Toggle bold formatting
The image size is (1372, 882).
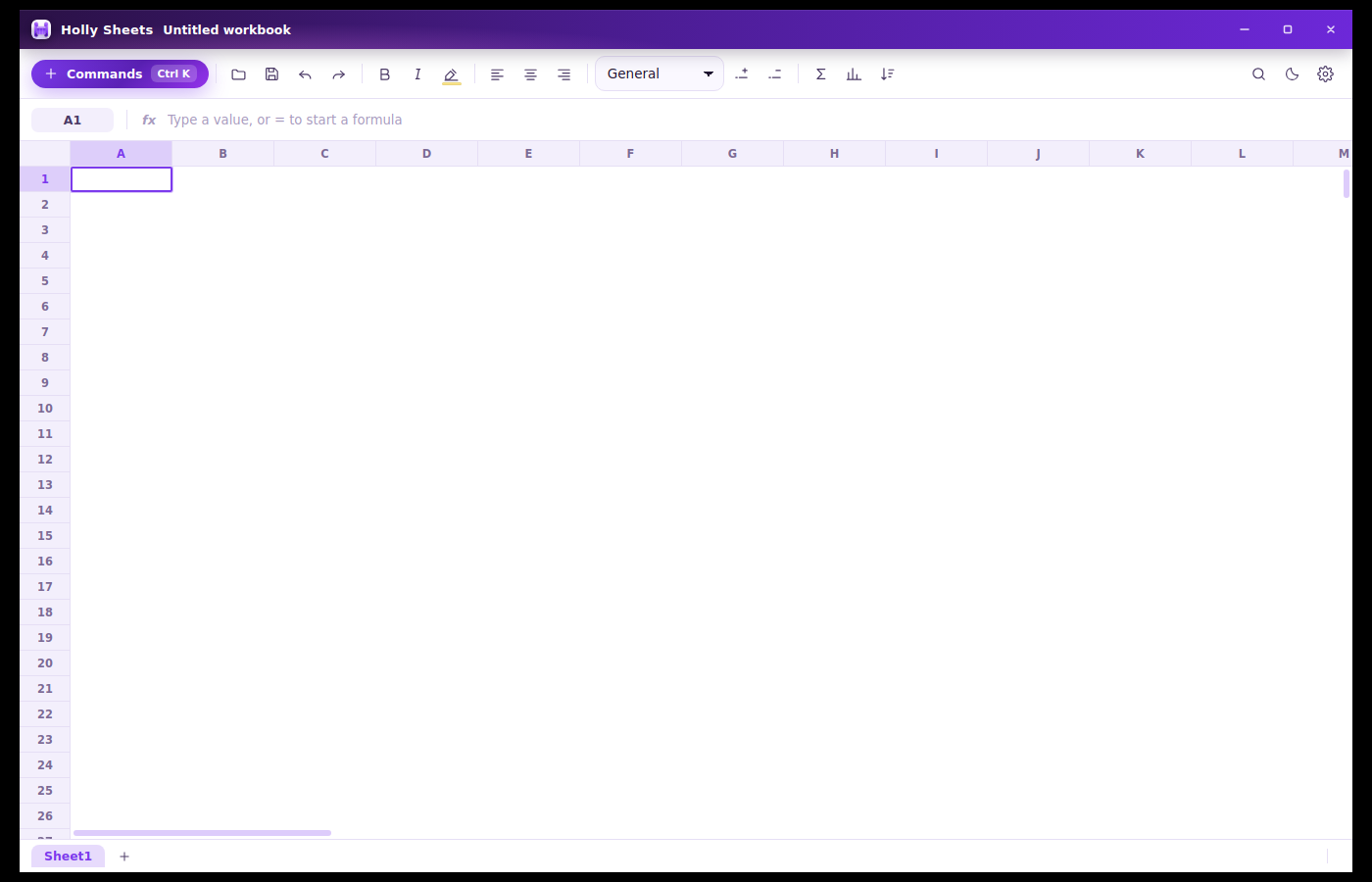[x=385, y=74]
